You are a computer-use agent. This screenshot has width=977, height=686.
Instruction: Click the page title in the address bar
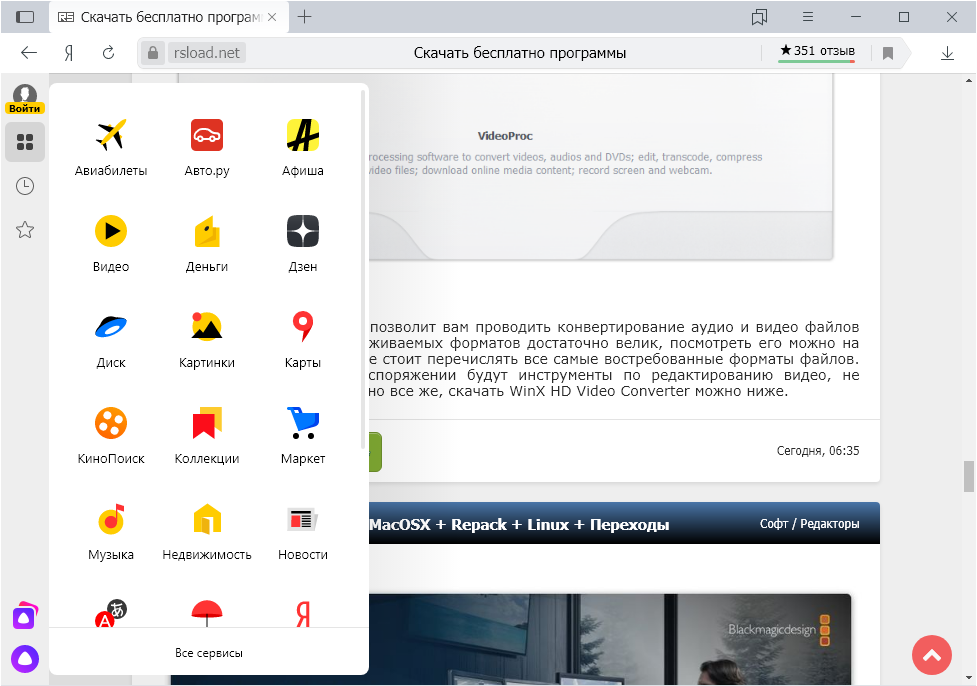point(520,53)
